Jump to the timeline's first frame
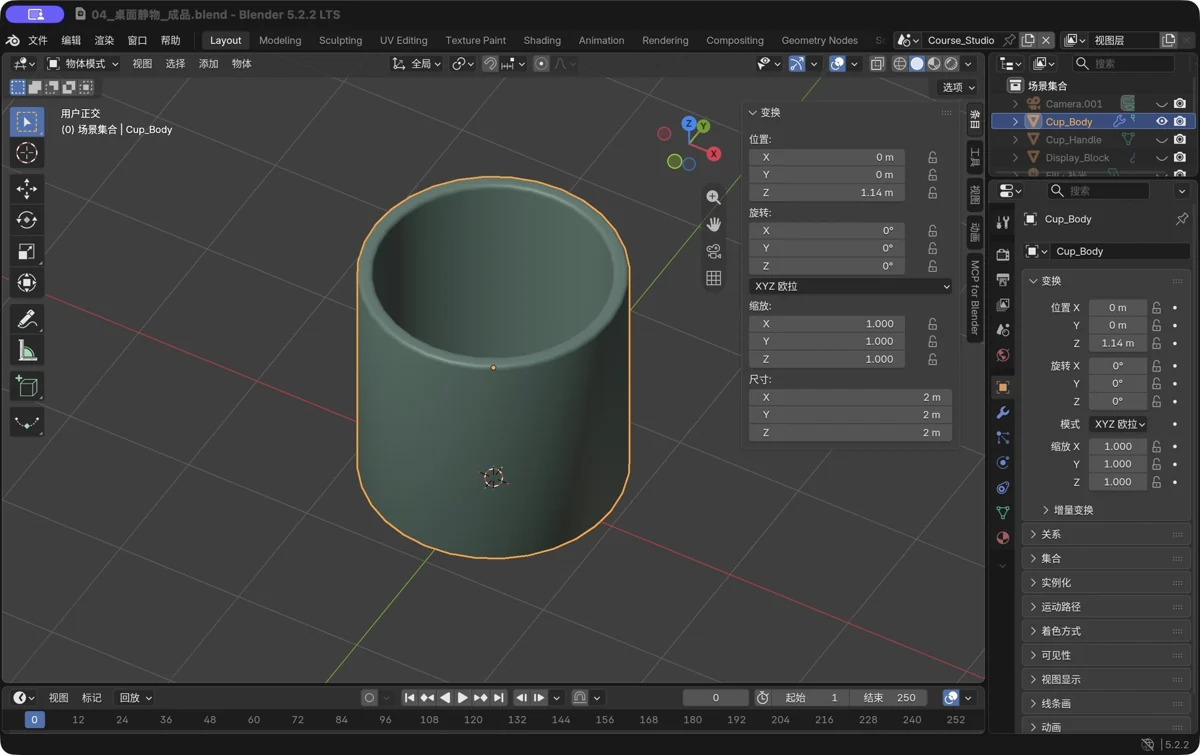This screenshot has width=1200, height=755. click(409, 698)
